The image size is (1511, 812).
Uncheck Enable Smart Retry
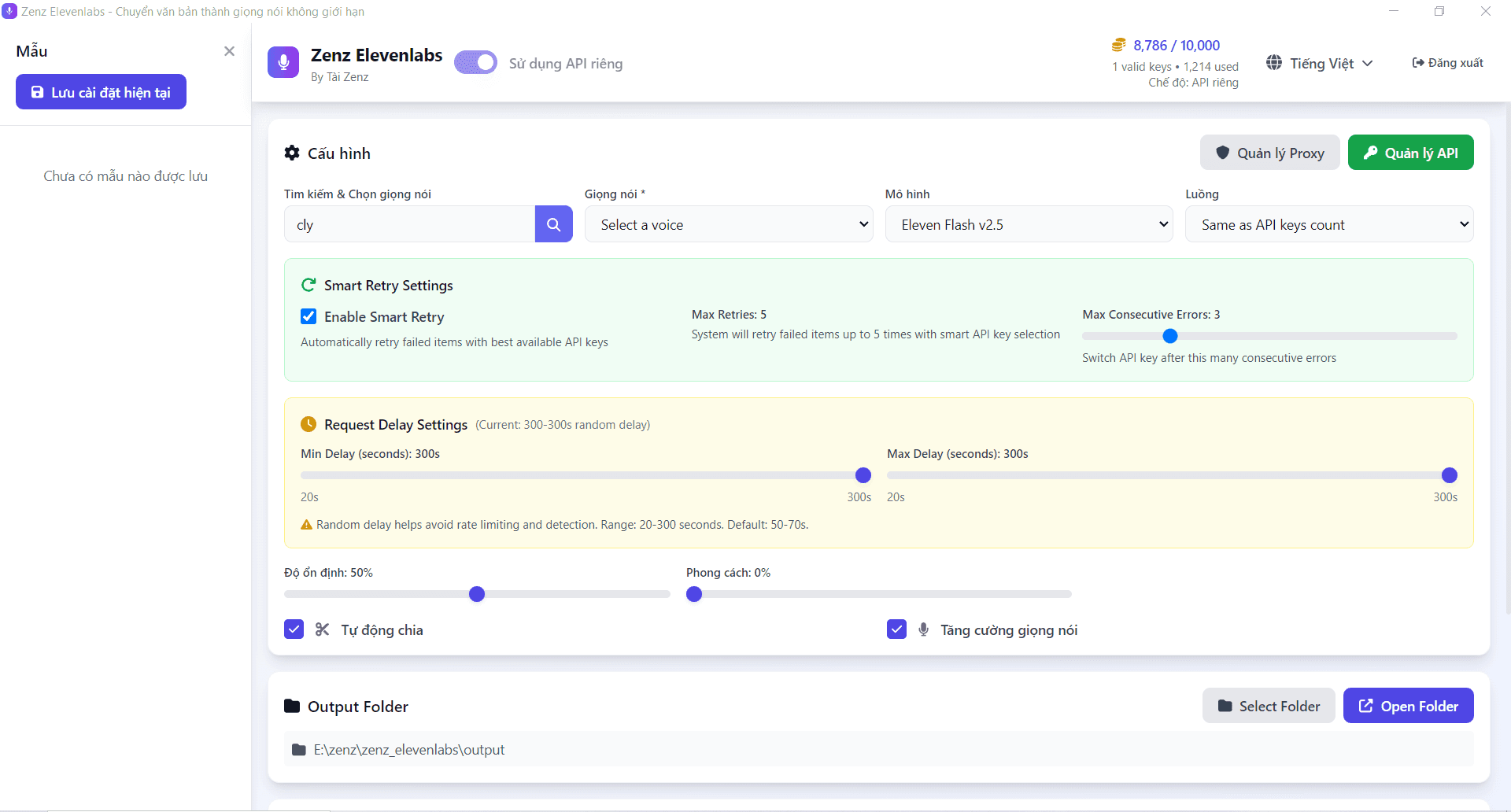pyautogui.click(x=308, y=316)
